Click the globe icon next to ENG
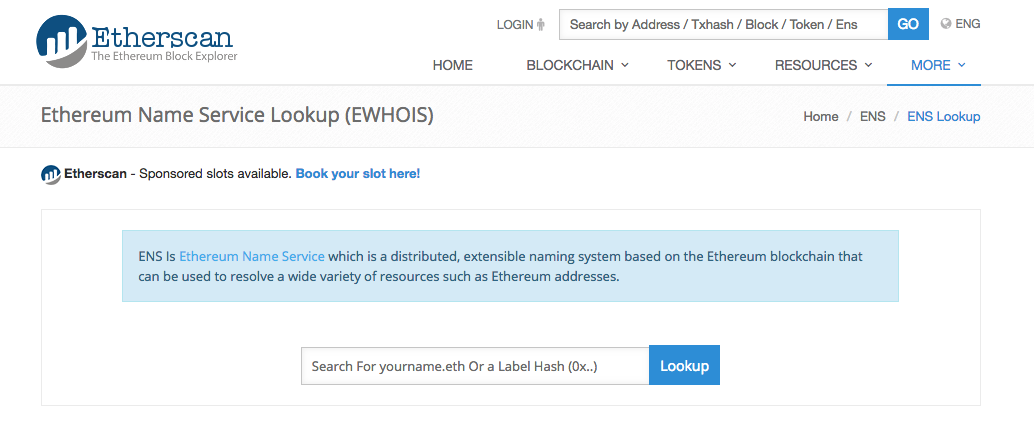The width and height of the screenshot is (1034, 421). click(946, 24)
